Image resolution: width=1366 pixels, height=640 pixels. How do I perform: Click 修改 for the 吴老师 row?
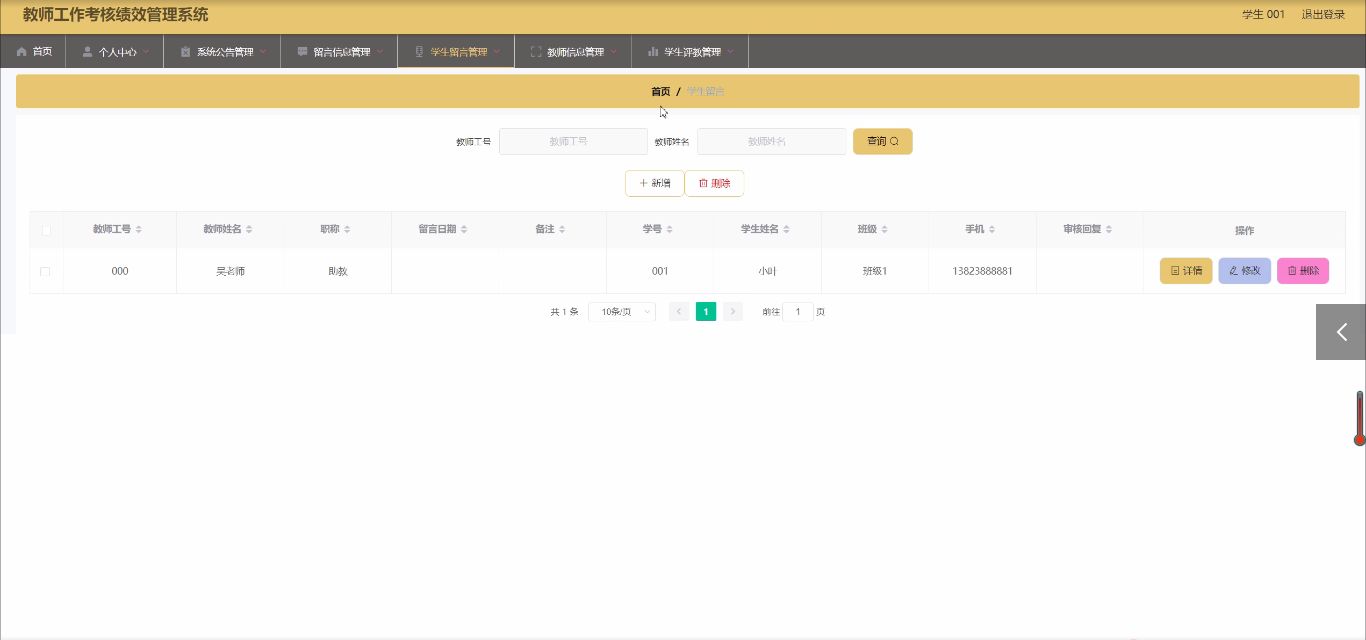point(1244,271)
